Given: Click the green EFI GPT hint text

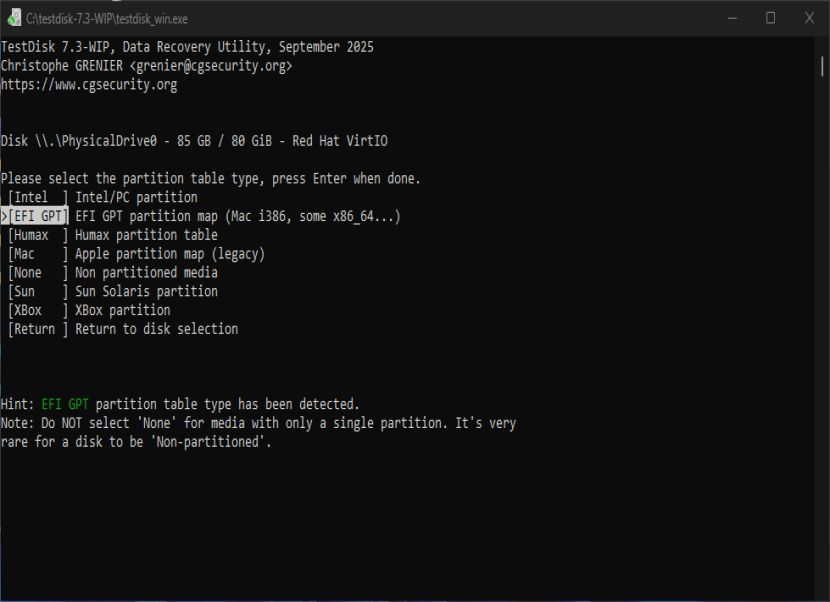Looking at the screenshot, I should click(65, 405).
